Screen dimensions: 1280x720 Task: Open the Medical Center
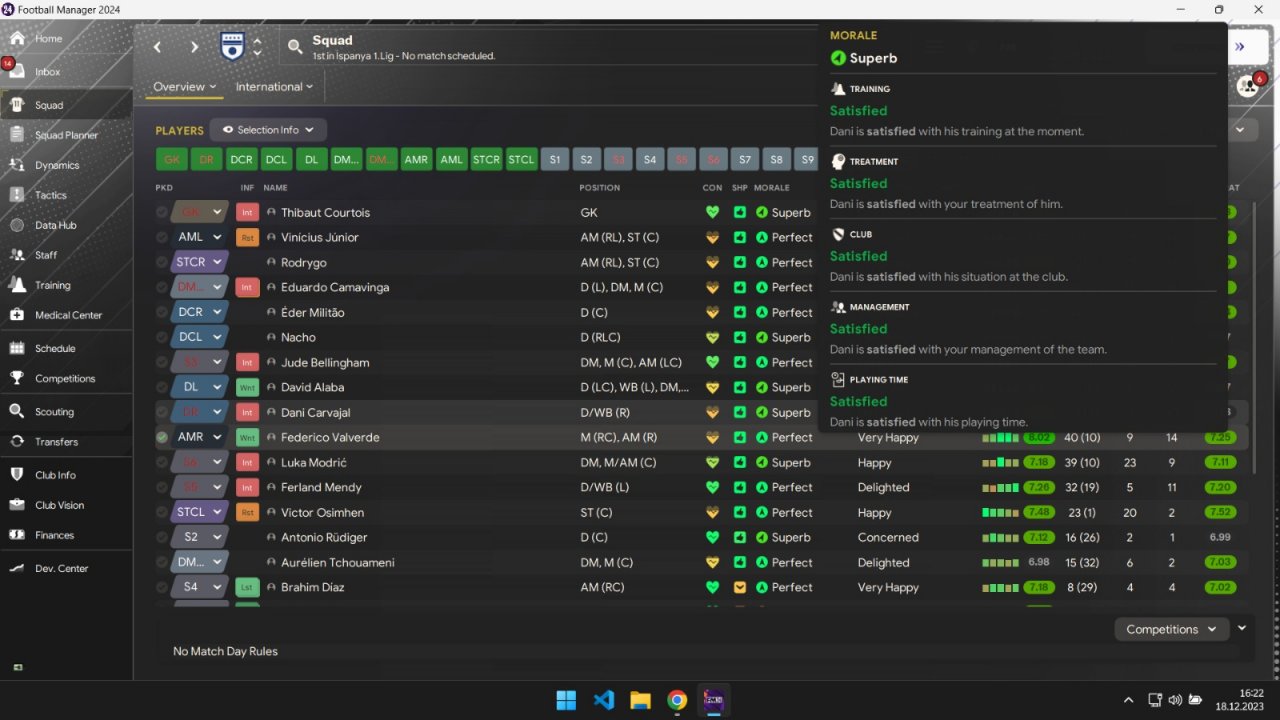(x=66, y=315)
